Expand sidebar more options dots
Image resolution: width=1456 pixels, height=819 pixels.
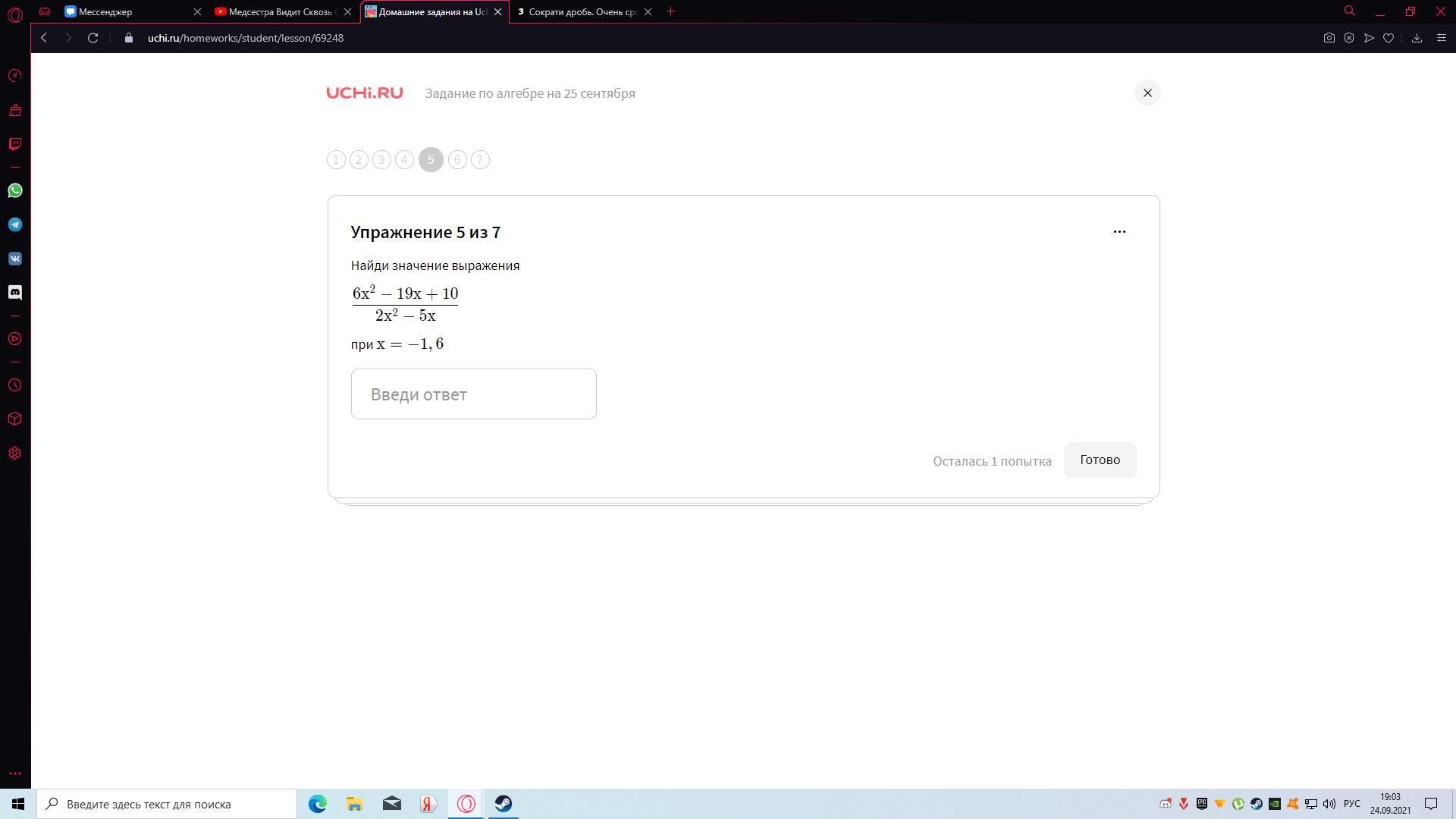15,773
